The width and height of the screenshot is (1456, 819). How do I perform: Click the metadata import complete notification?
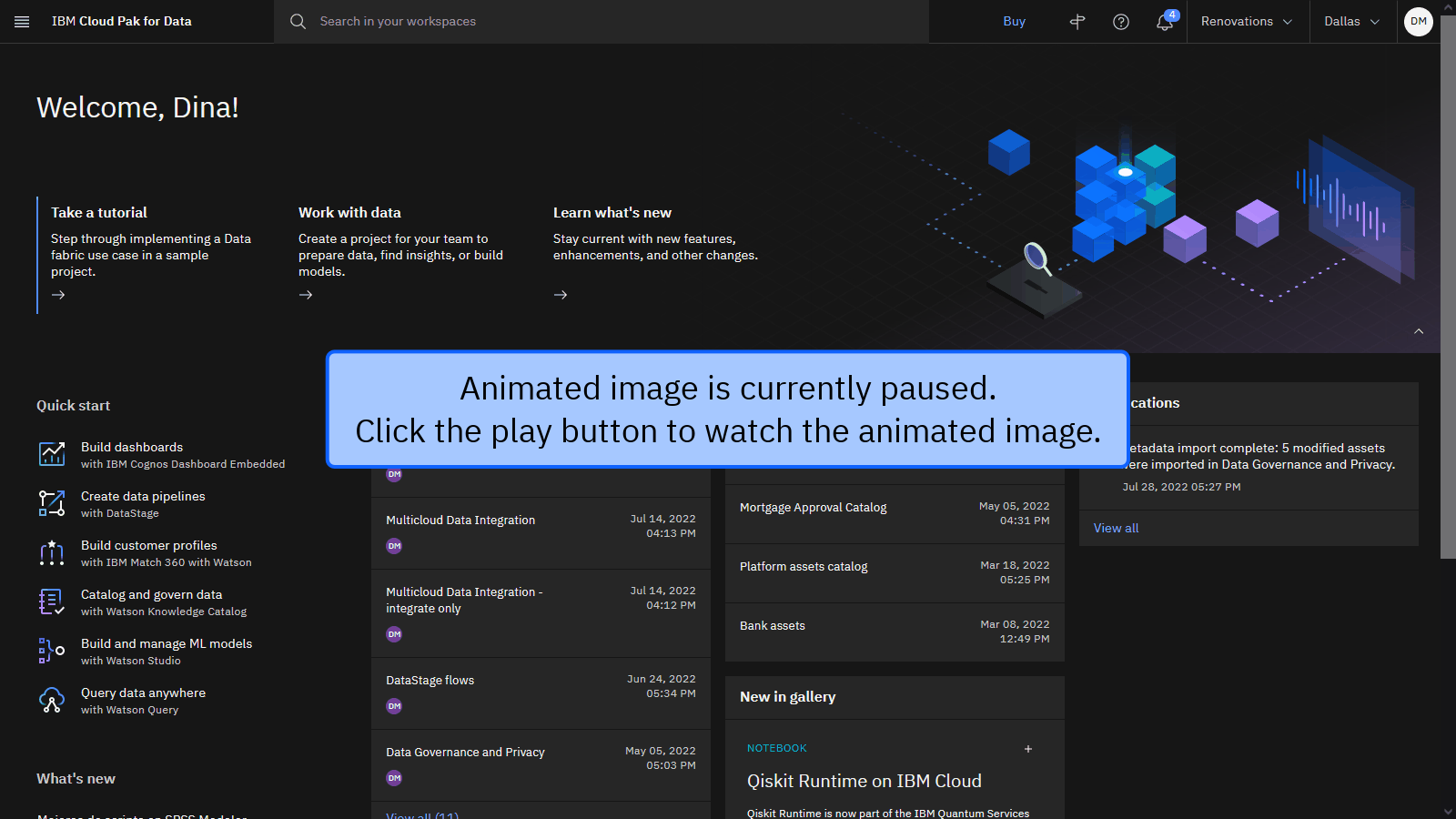point(1249,468)
